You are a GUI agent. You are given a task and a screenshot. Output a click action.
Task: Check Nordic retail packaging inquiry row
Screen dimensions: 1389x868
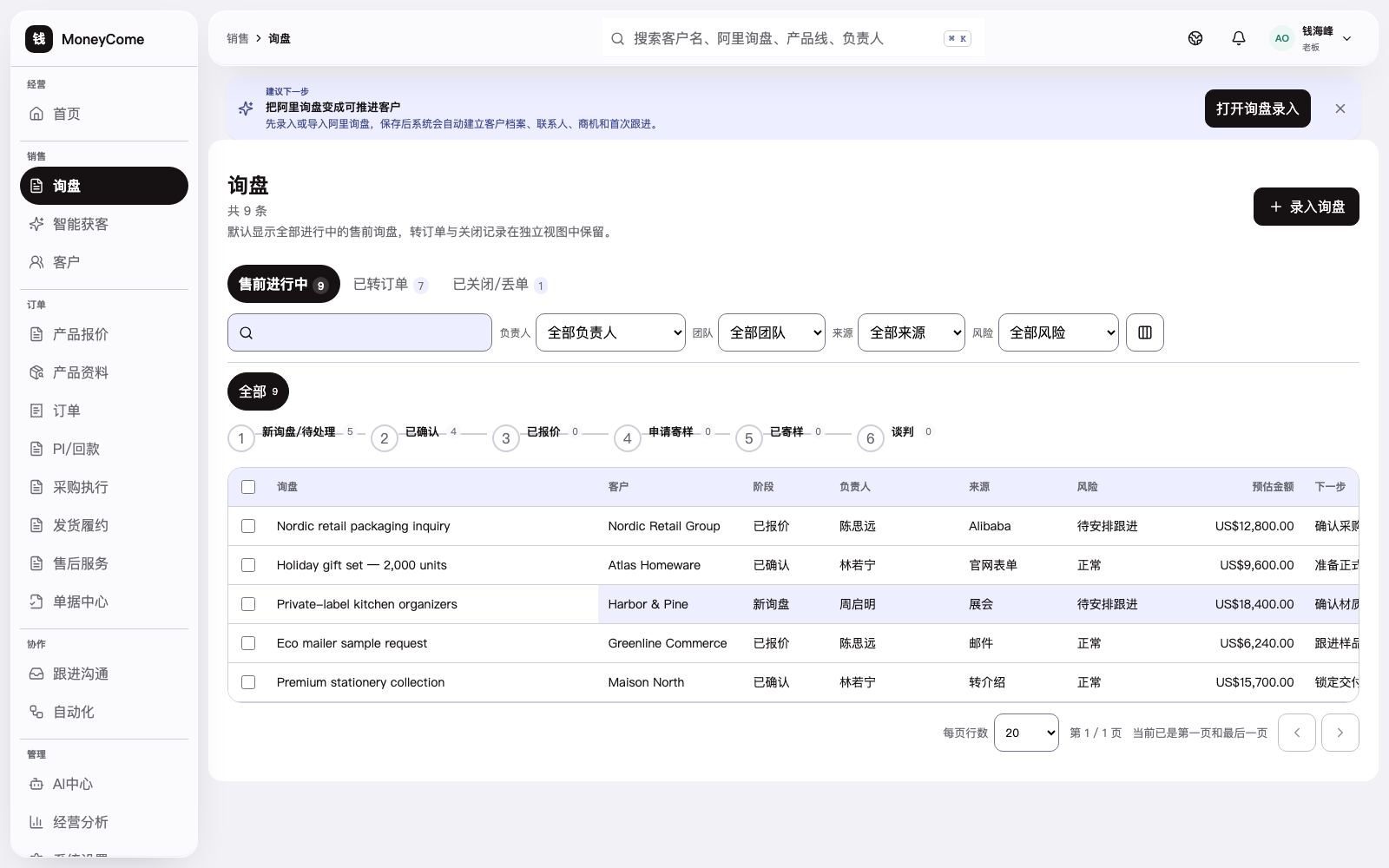click(248, 526)
